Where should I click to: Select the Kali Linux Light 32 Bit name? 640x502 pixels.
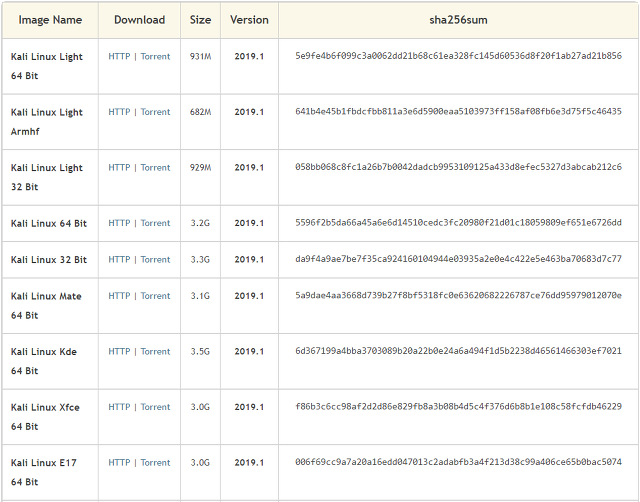coord(47,177)
